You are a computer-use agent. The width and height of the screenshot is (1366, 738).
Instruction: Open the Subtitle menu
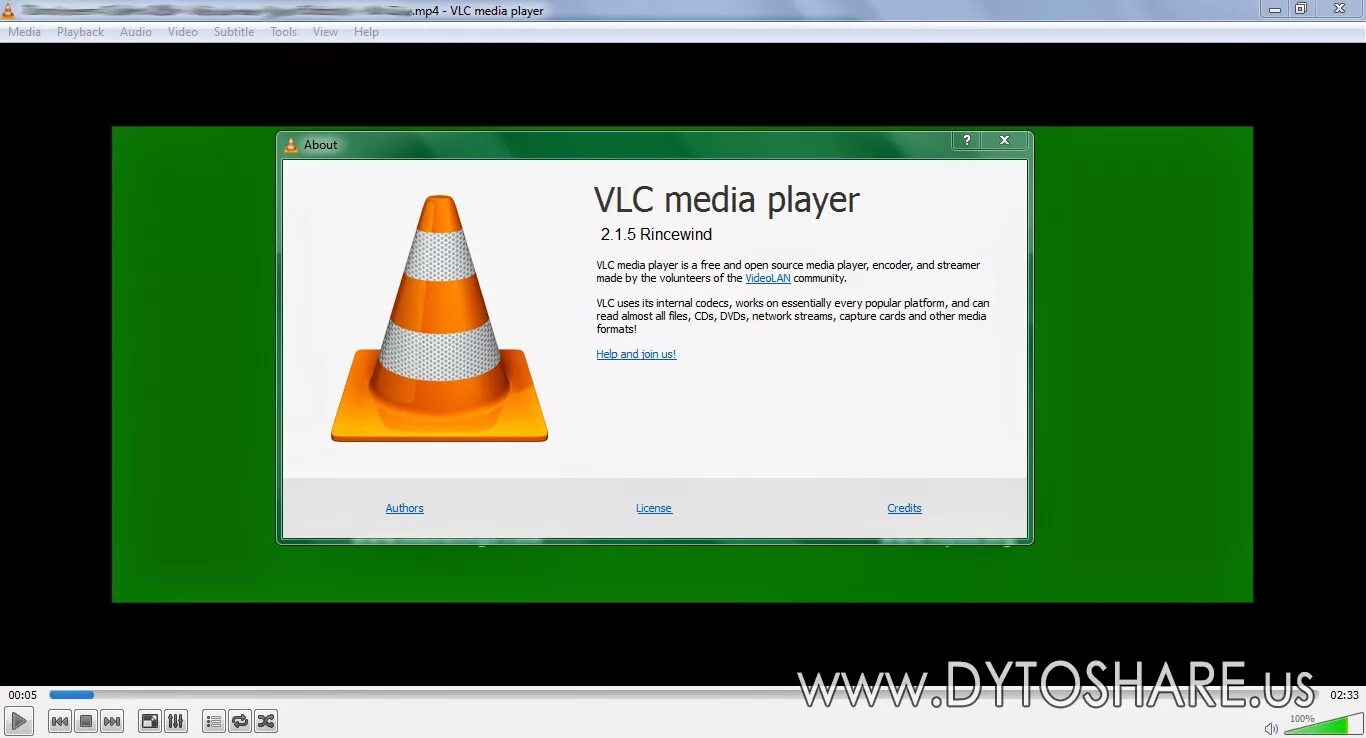(x=234, y=32)
